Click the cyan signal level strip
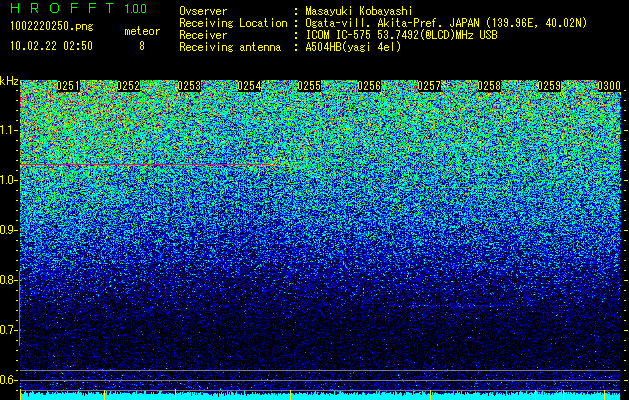 [321, 396]
